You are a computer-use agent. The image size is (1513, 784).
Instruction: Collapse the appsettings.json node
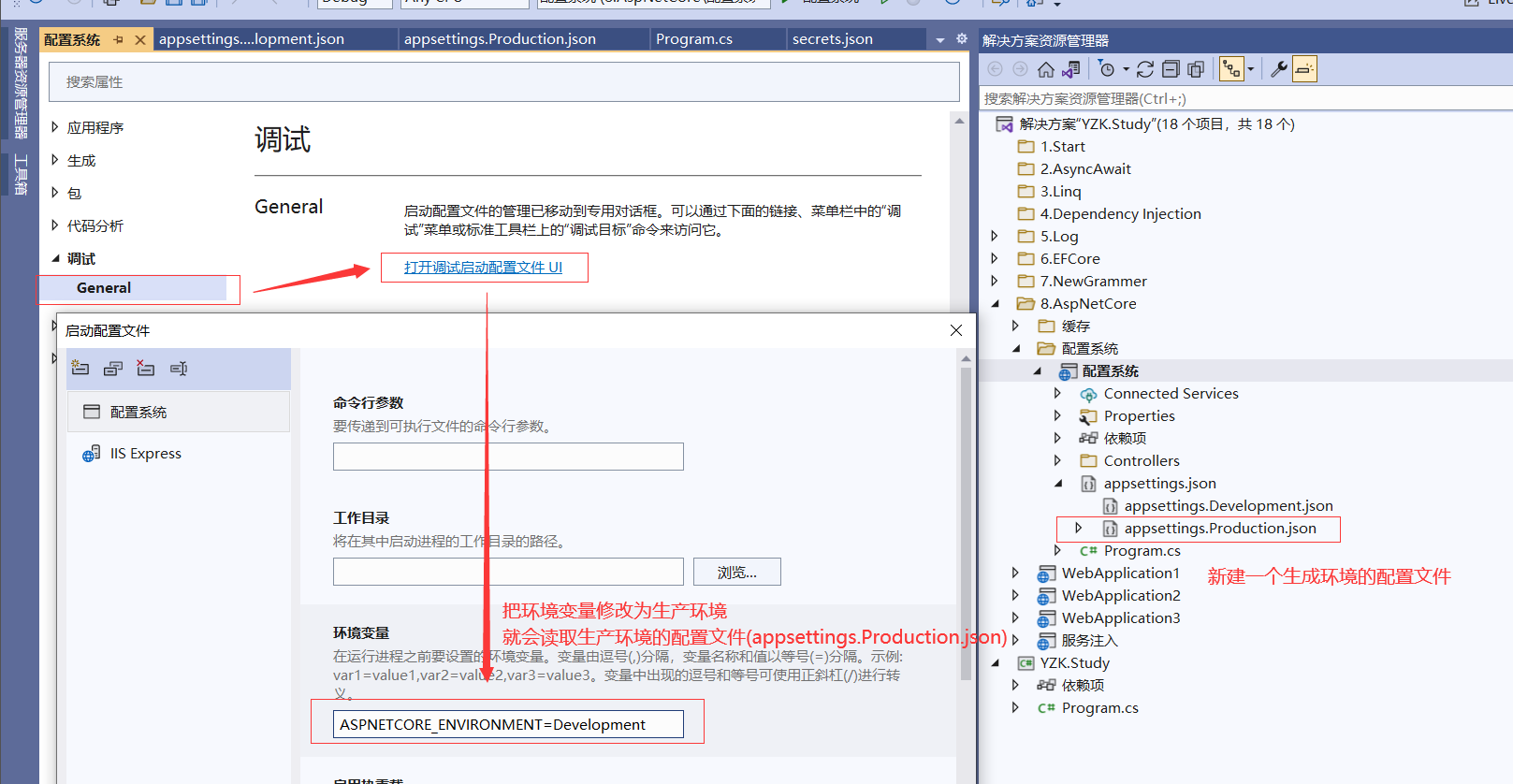click(x=1058, y=484)
